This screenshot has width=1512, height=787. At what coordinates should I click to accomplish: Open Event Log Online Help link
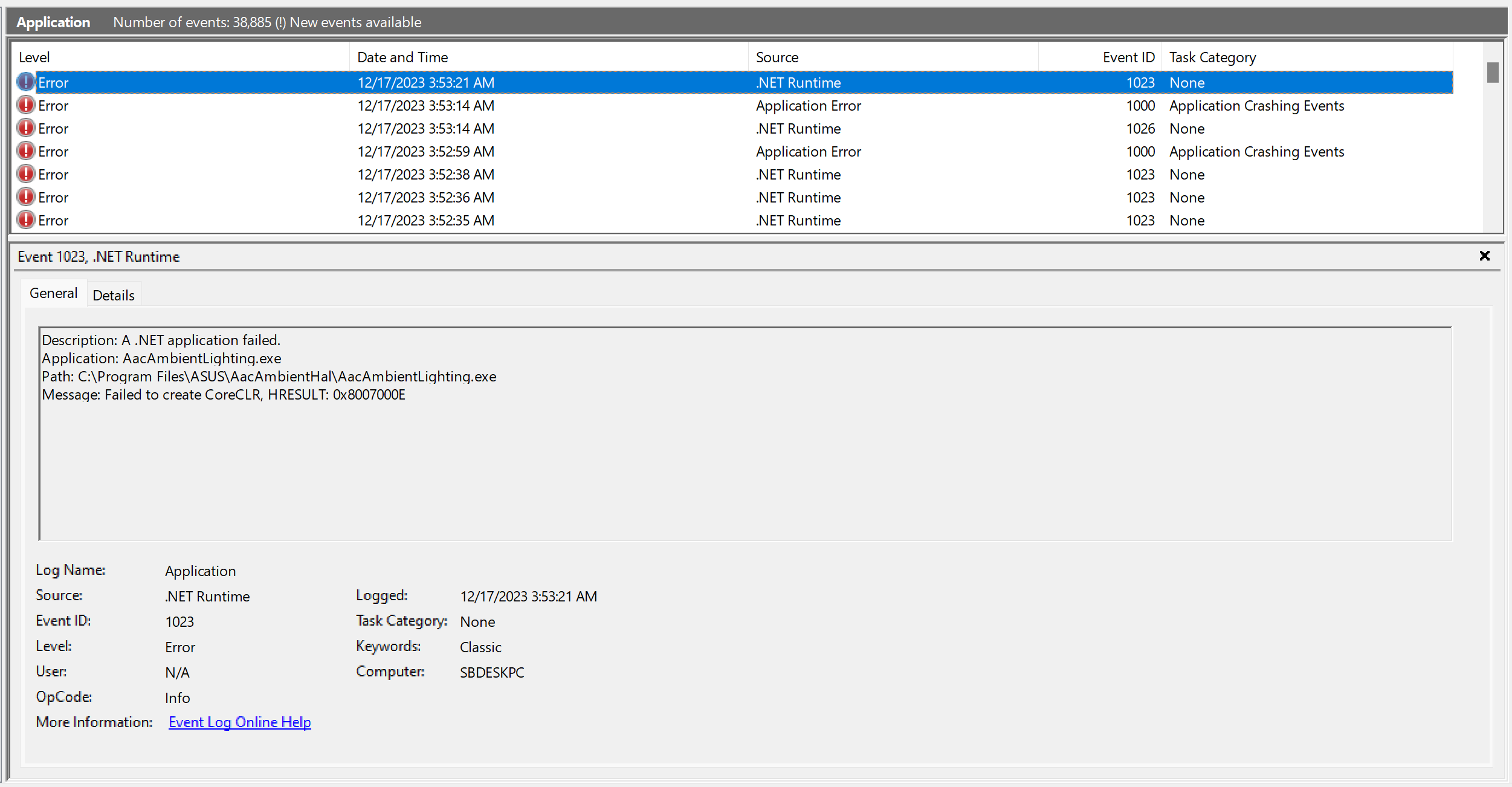click(239, 722)
